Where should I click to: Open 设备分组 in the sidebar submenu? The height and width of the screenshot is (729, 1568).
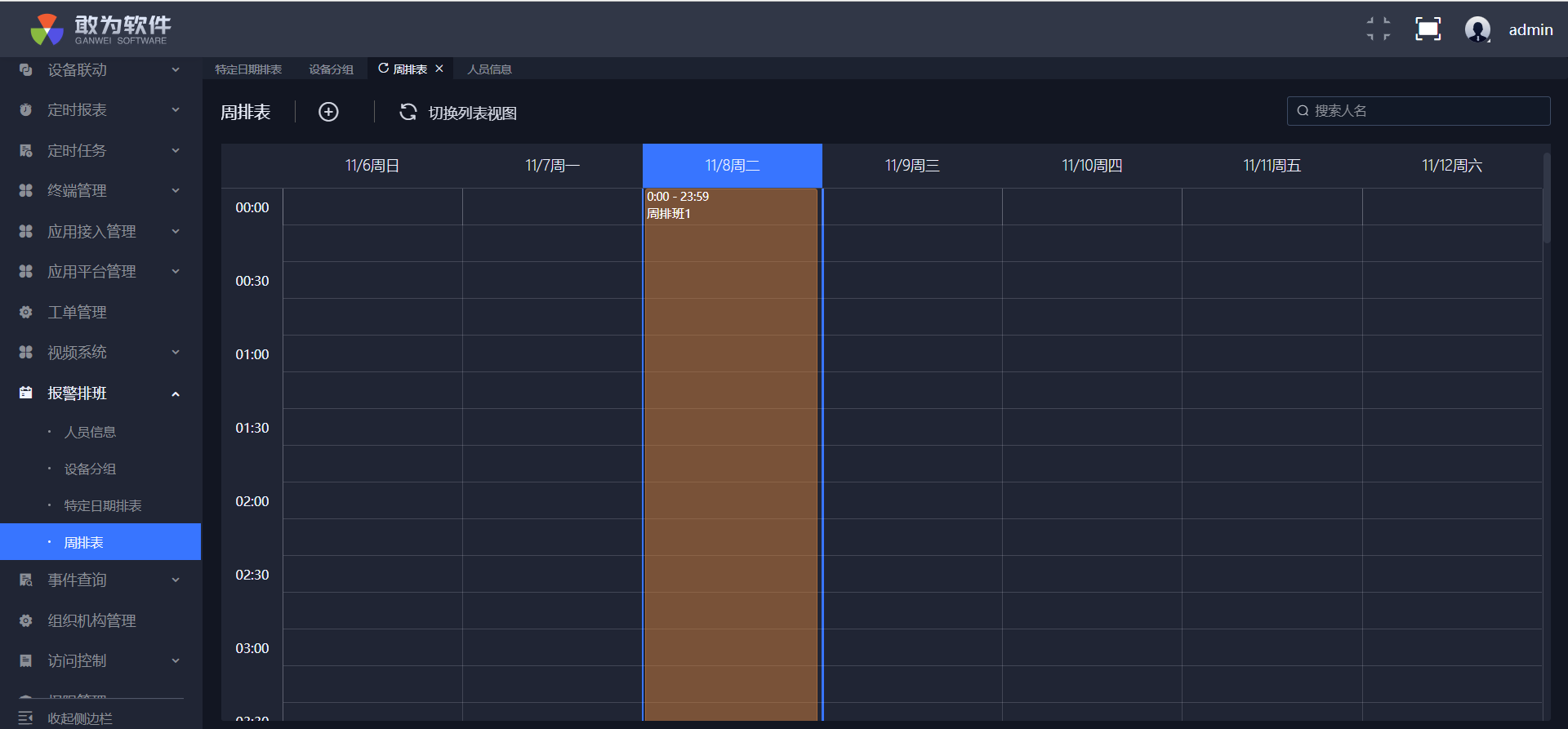[x=90, y=469]
